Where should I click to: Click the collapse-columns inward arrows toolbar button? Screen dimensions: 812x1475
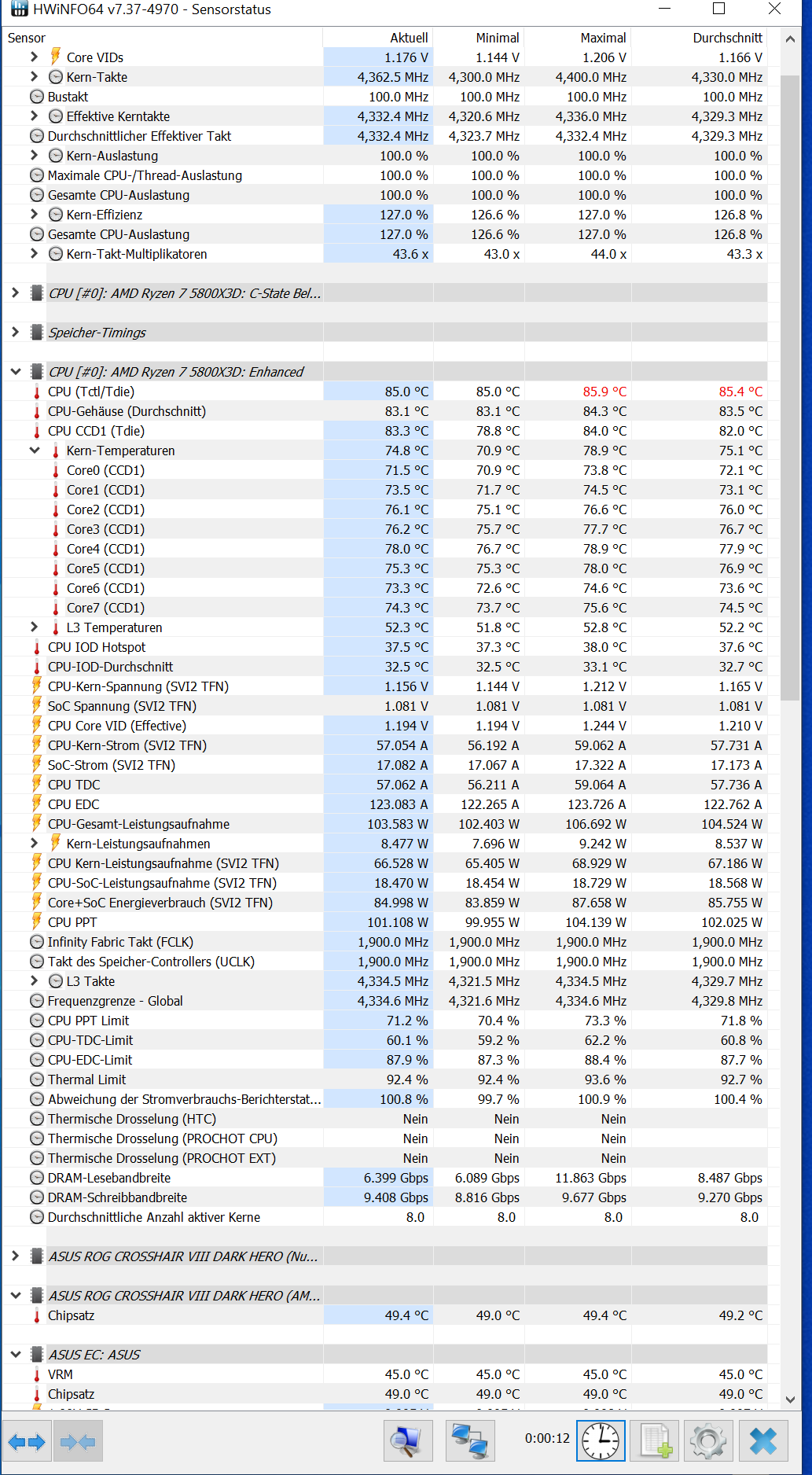(78, 1442)
